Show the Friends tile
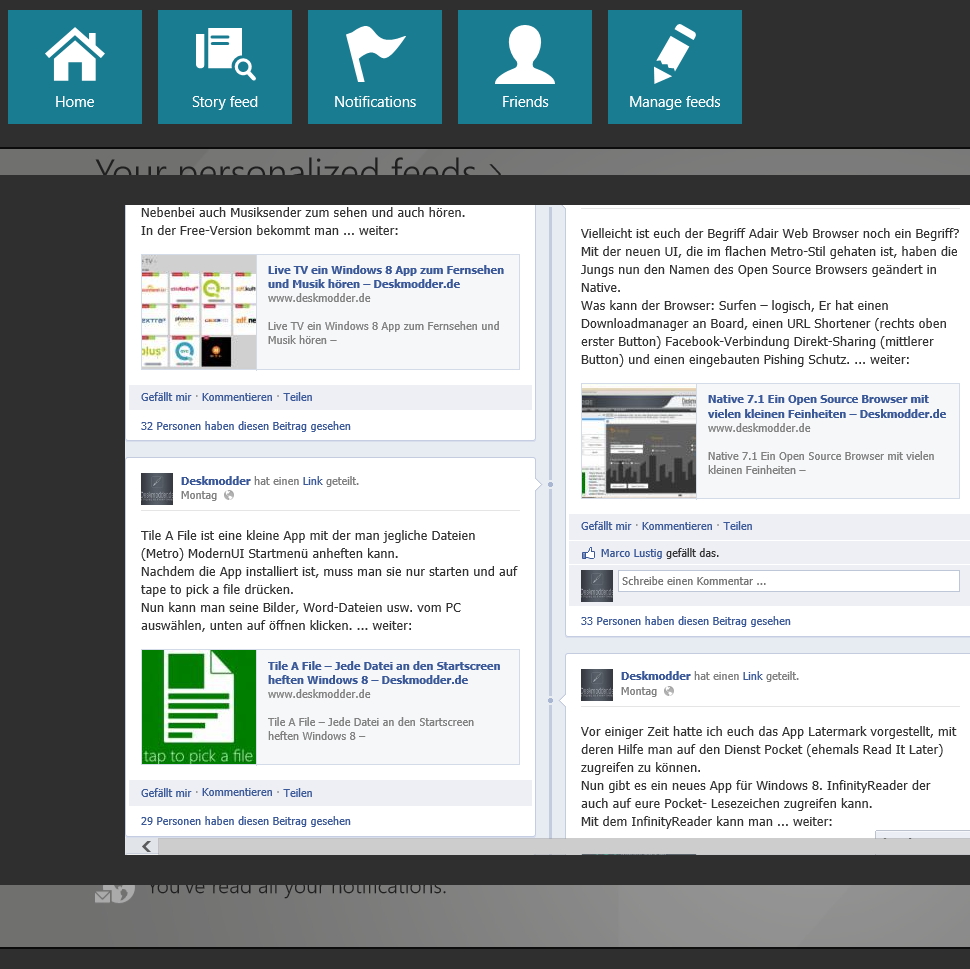The height and width of the screenshot is (969, 970). (x=525, y=67)
